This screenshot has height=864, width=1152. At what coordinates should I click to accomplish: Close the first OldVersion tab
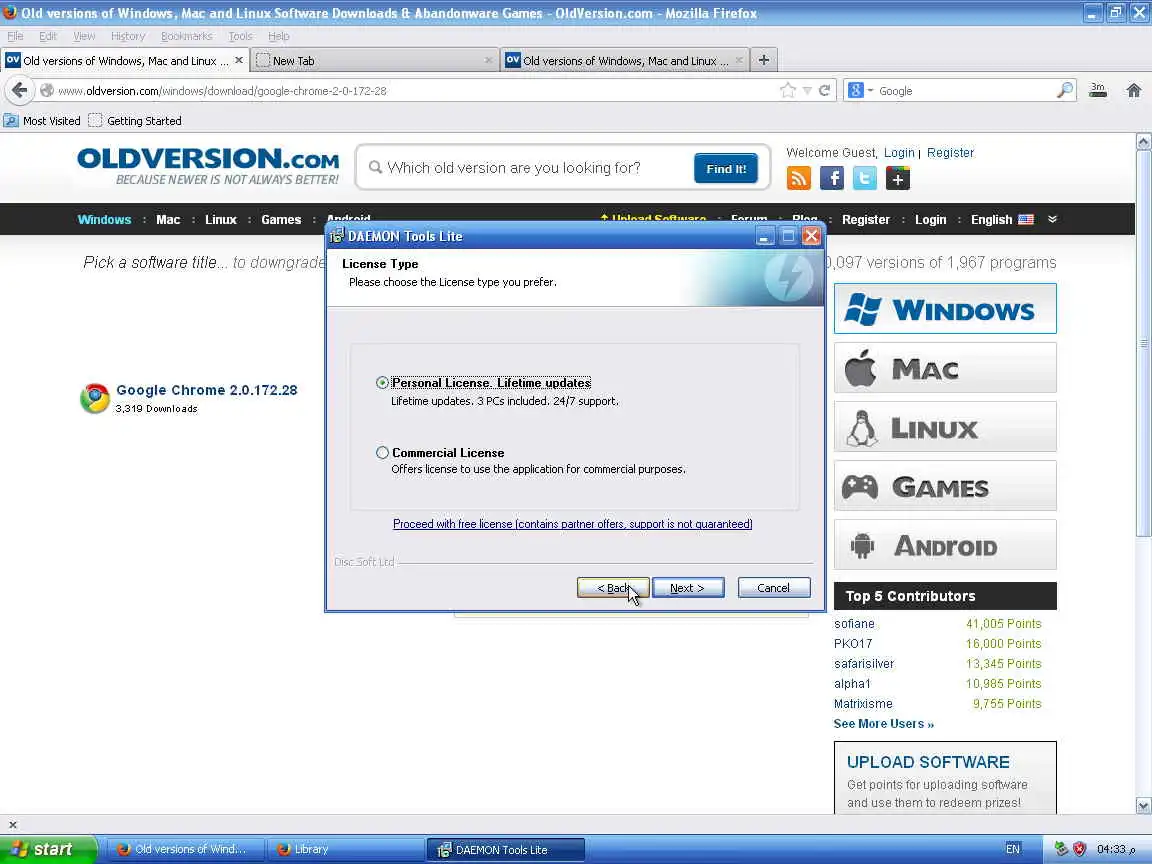point(239,60)
